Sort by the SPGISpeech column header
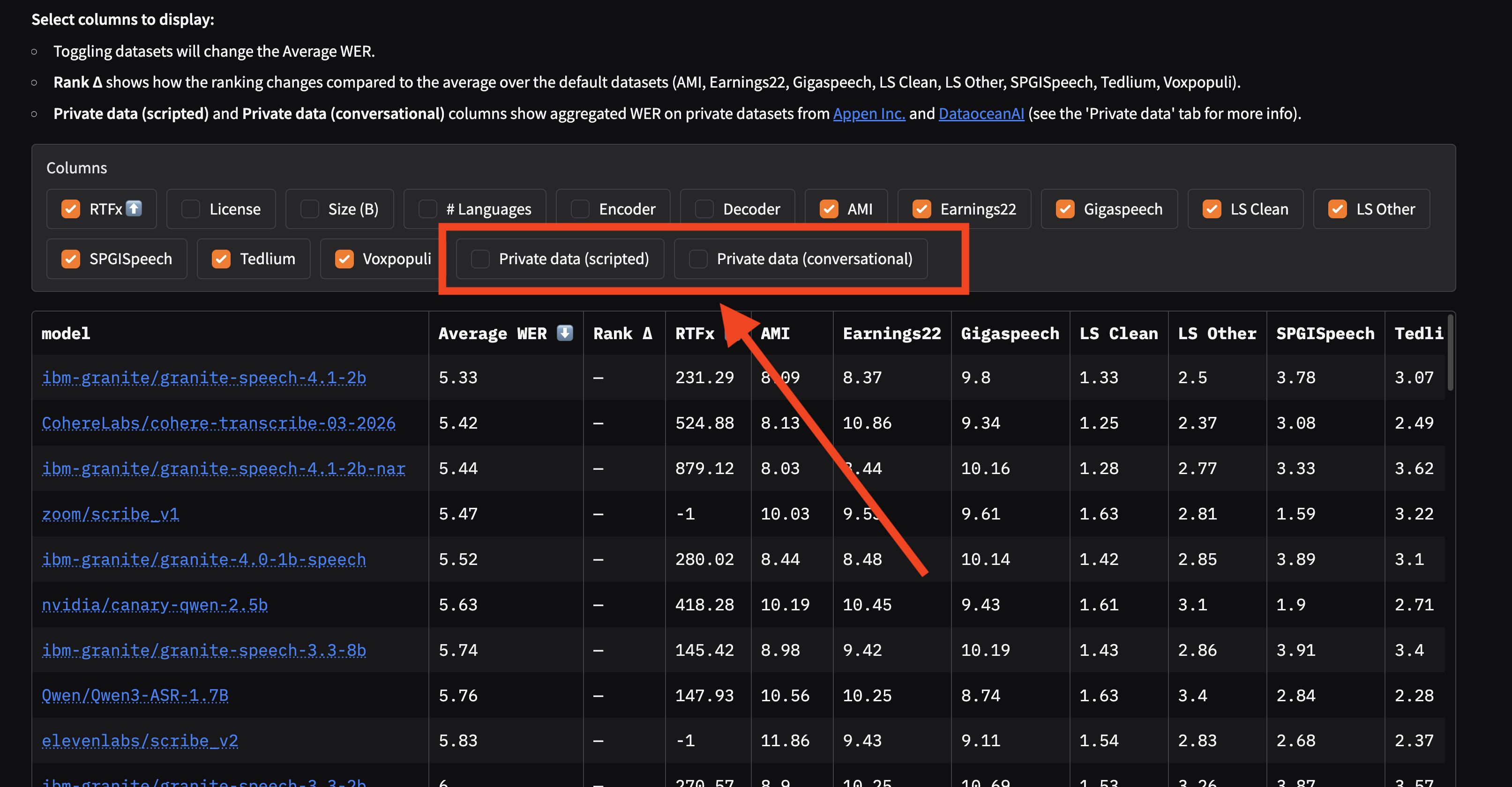 (1325, 334)
